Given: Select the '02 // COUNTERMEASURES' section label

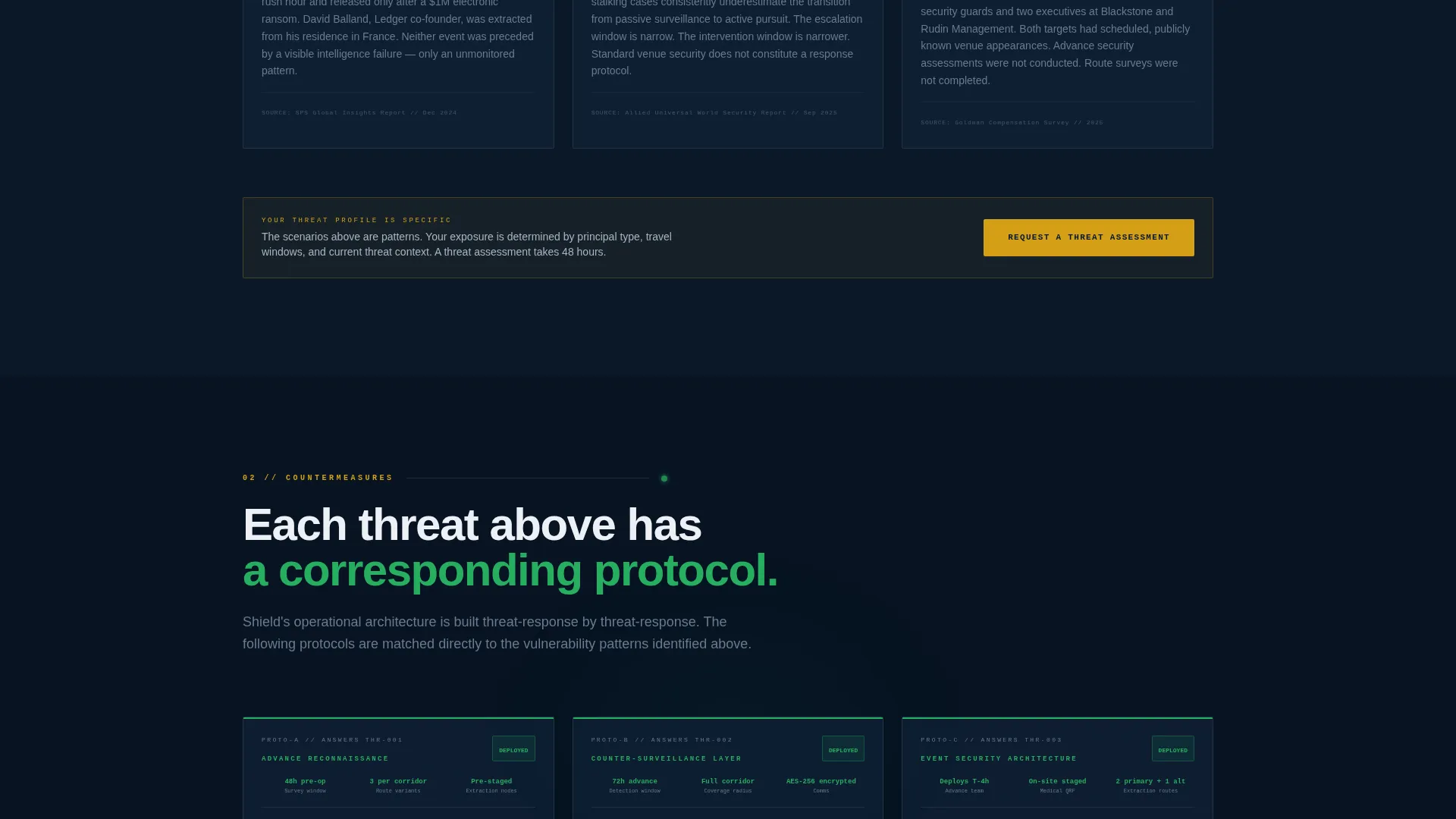Looking at the screenshot, I should (318, 478).
